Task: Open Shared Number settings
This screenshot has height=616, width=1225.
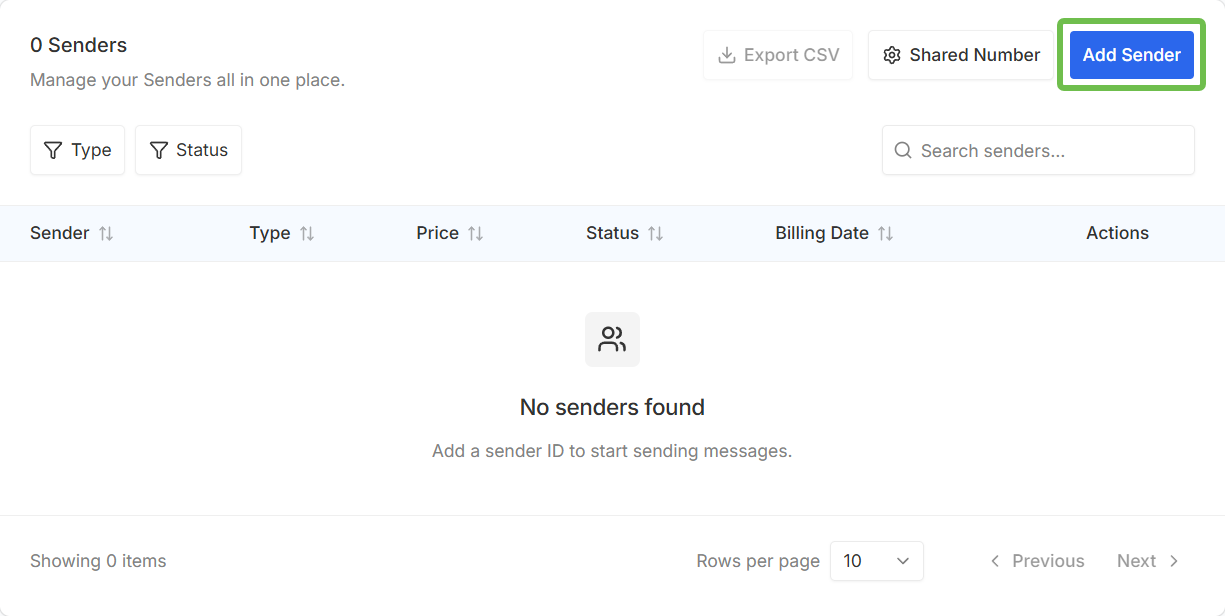Action: tap(961, 55)
